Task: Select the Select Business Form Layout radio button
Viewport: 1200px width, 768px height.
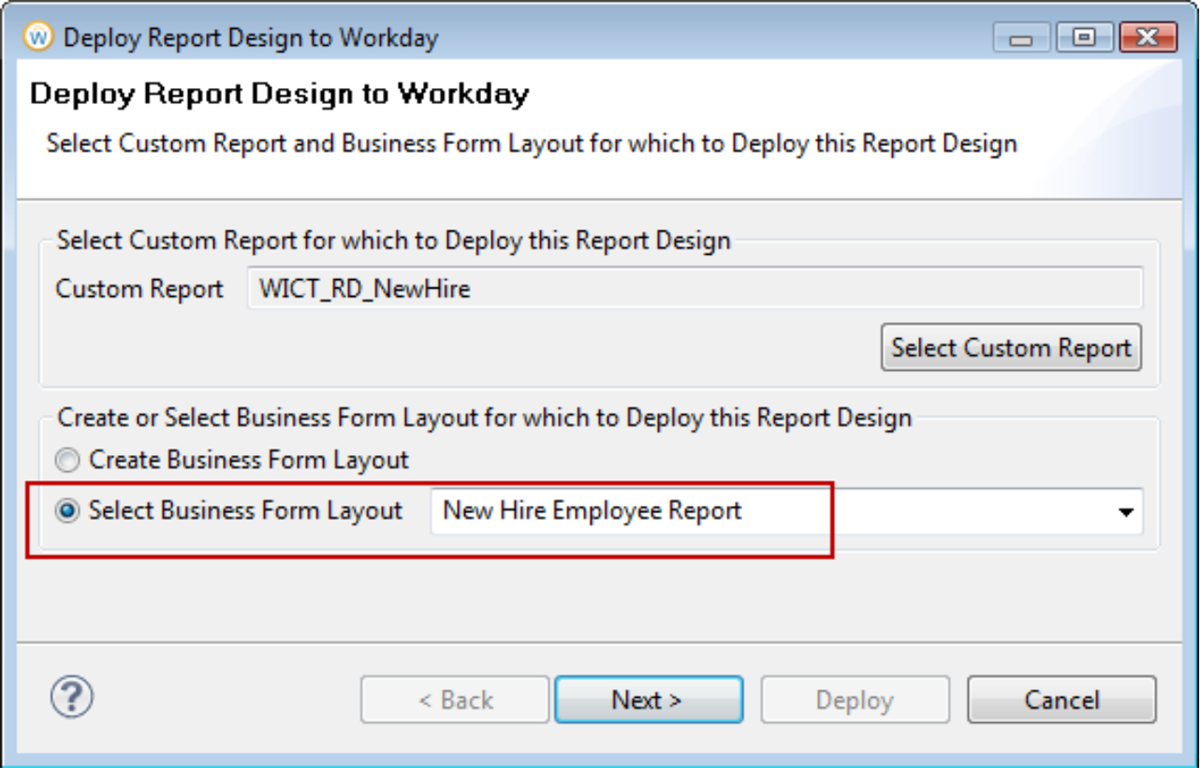Action: [68, 511]
